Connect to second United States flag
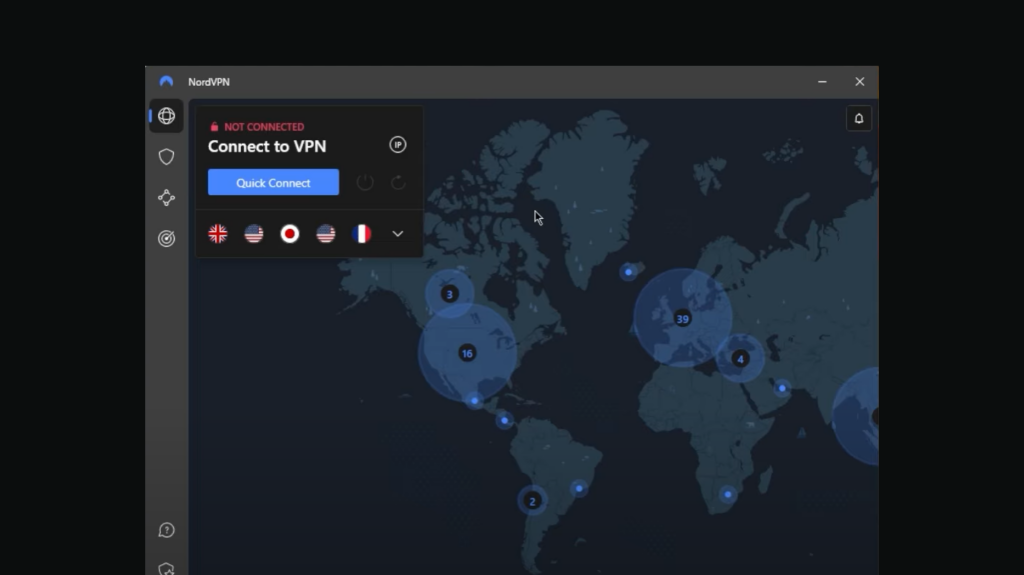This screenshot has width=1024, height=575. pyautogui.click(x=325, y=233)
